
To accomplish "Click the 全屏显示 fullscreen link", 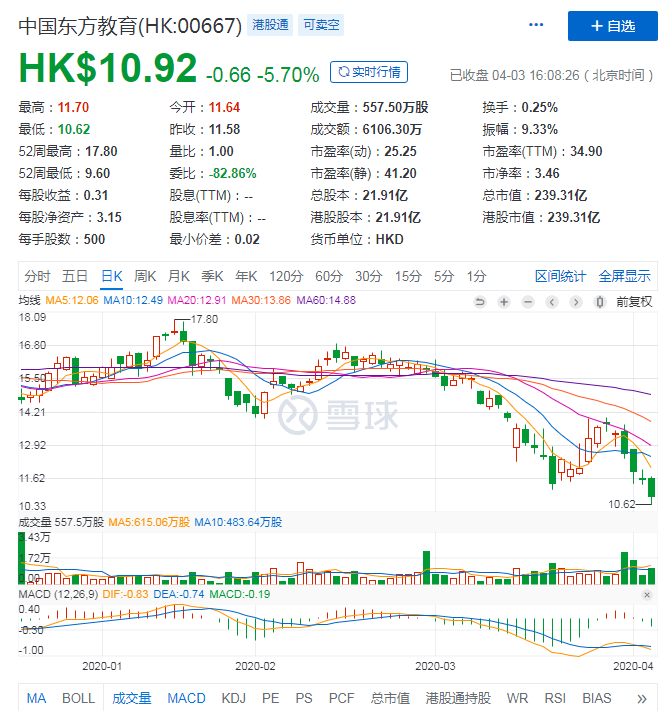I will (x=624, y=276).
